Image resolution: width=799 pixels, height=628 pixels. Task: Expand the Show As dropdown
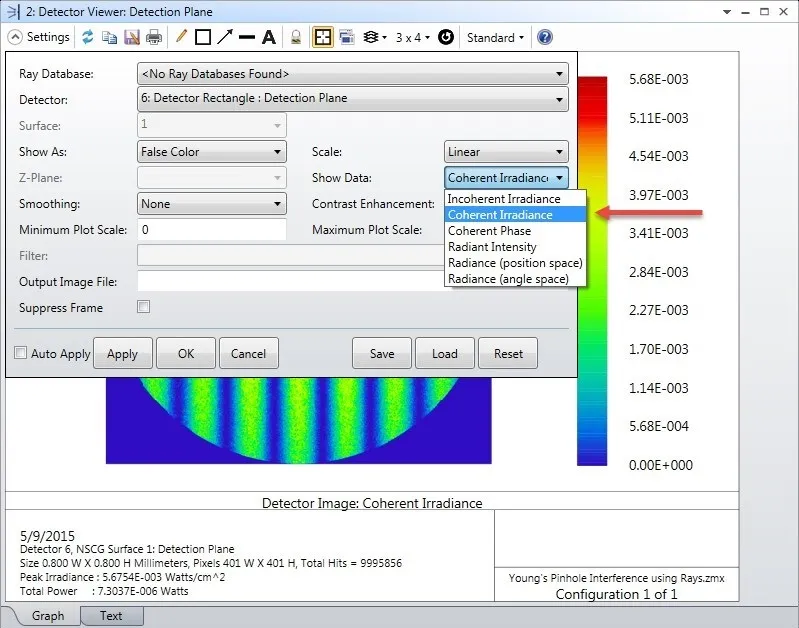click(x=212, y=152)
